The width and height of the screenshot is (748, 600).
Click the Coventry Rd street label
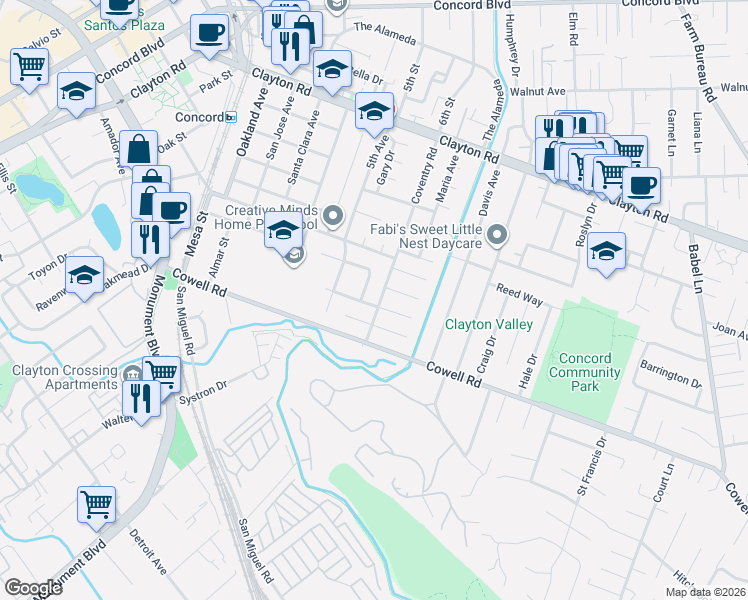tap(424, 176)
